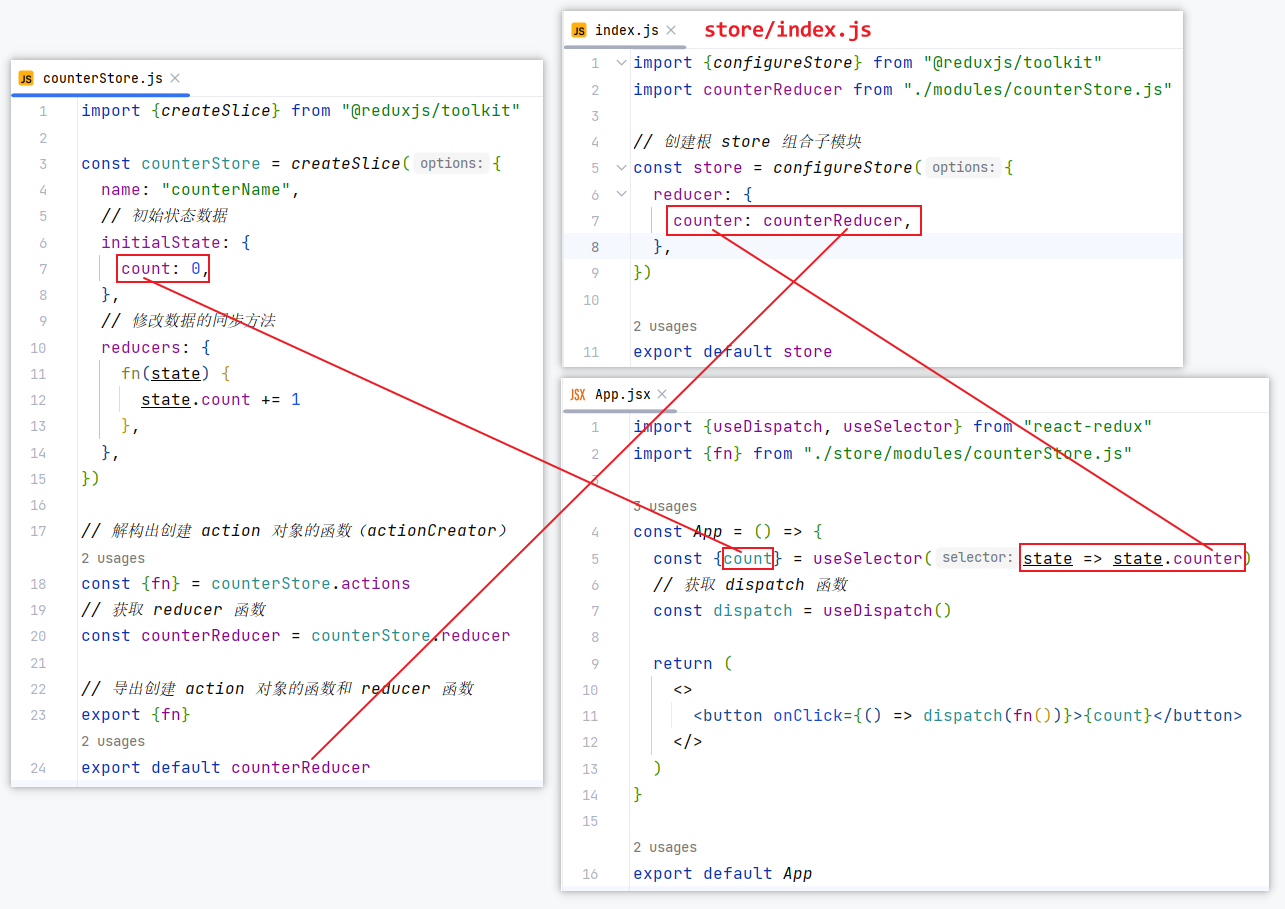1285x909 pixels.
Task: Click 'counterStore.reducer' on line 20
Action: 411,636
